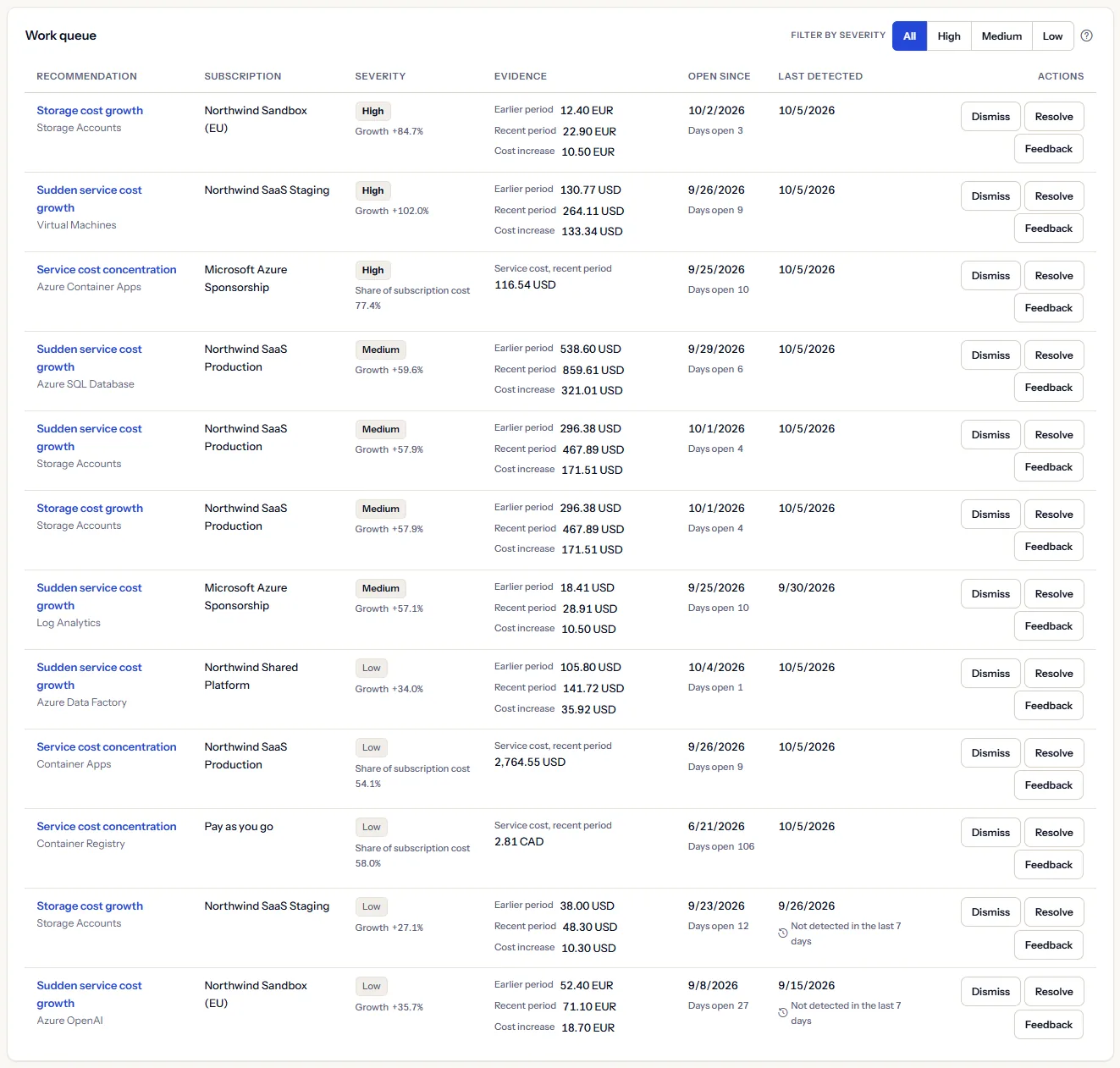This screenshot has height=1068, width=1120.
Task: Click the history icon in the Azure OpenAI row
Action: [783, 1013]
